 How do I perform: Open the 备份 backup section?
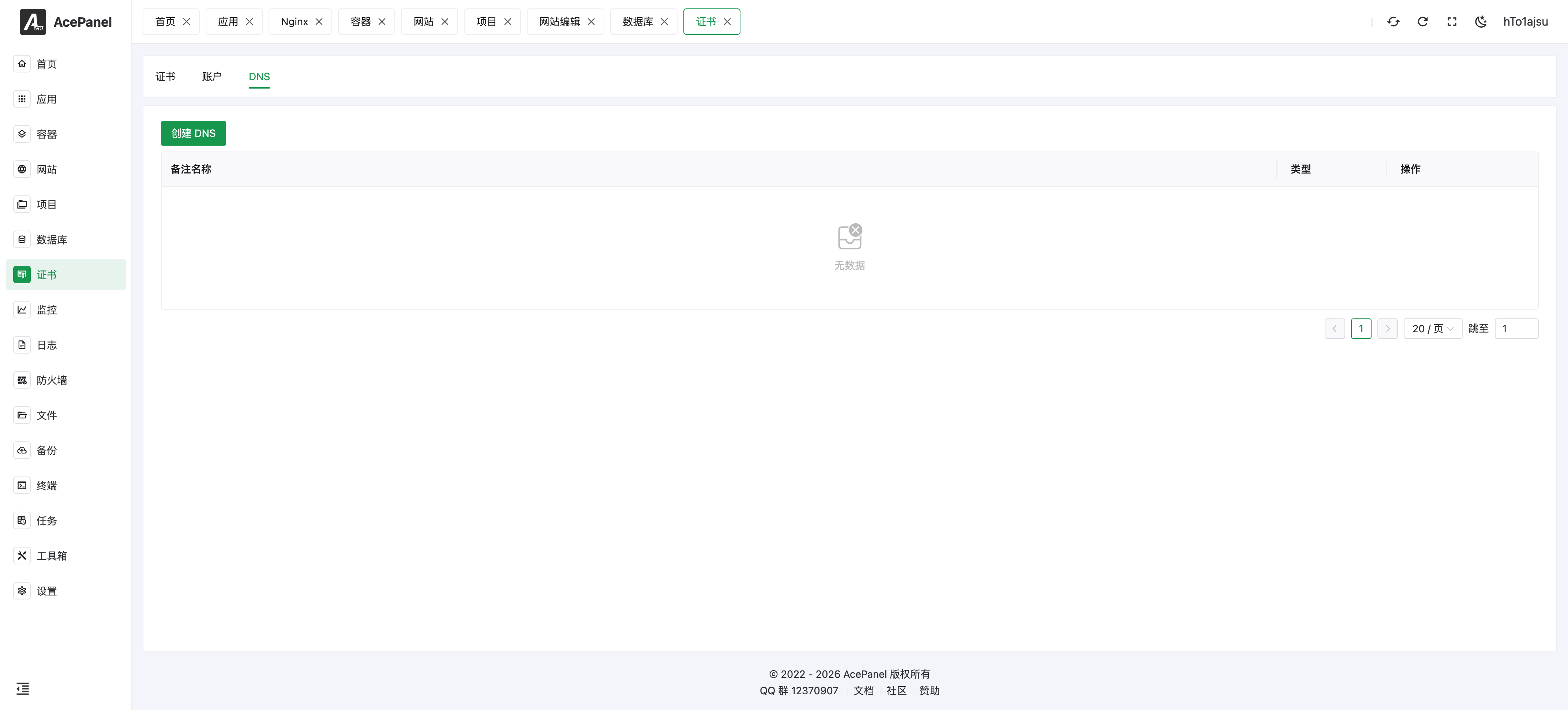tap(46, 451)
